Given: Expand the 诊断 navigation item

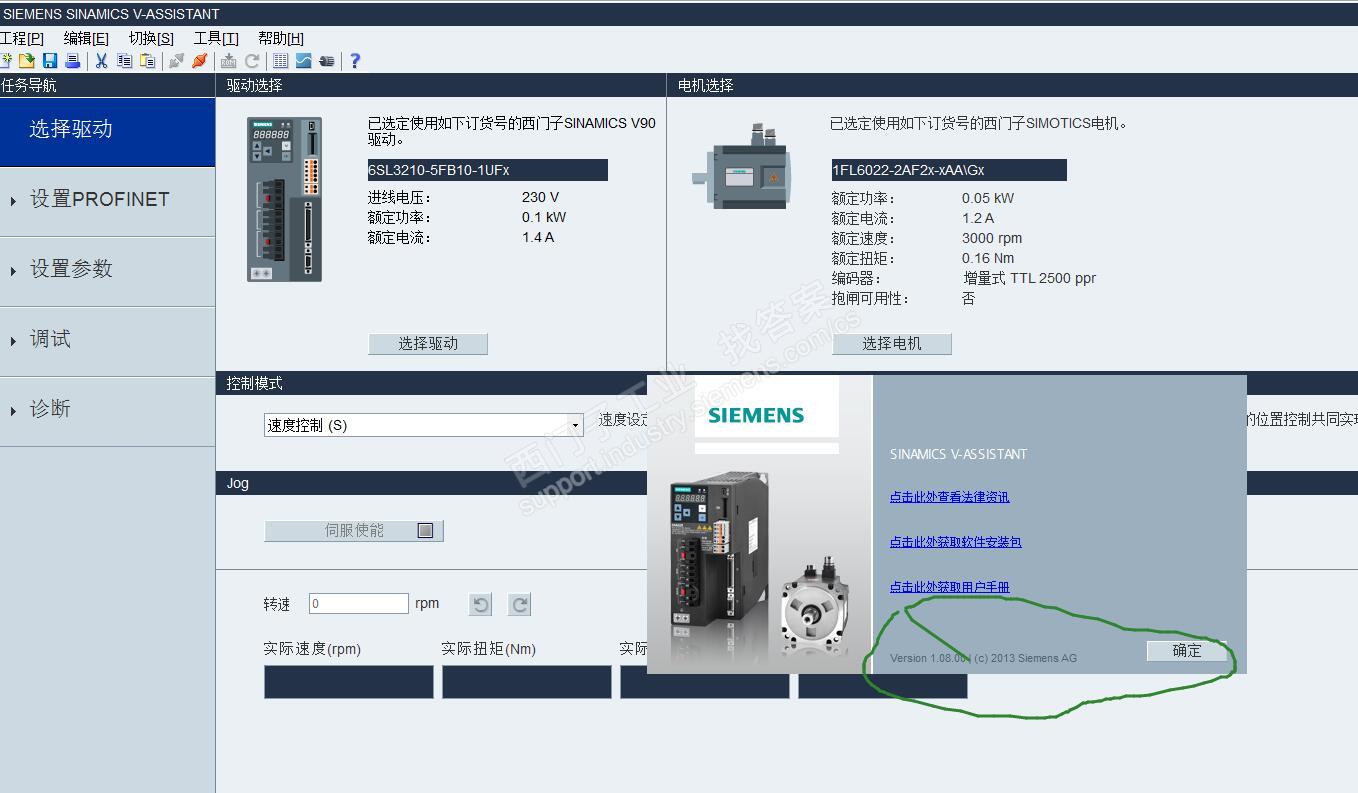Looking at the screenshot, I should pyautogui.click(x=107, y=411).
